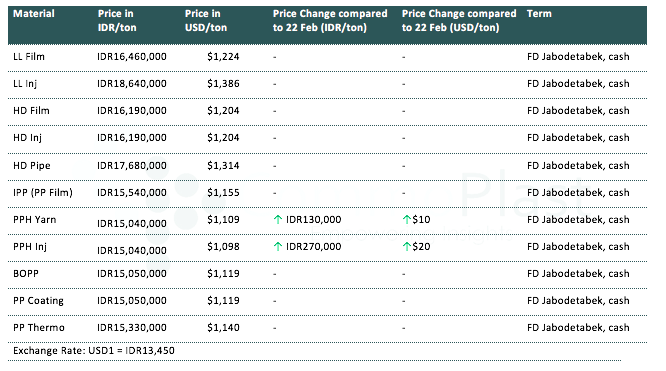Screen dimensions: 666x371
Task: Select the IDR15,330,000 PP Thermo price
Action: (132, 328)
